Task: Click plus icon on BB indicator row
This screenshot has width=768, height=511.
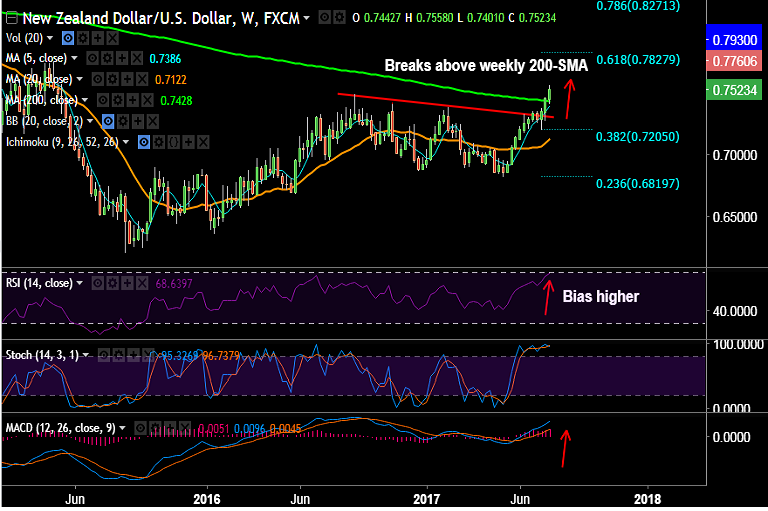Action: coord(138,121)
